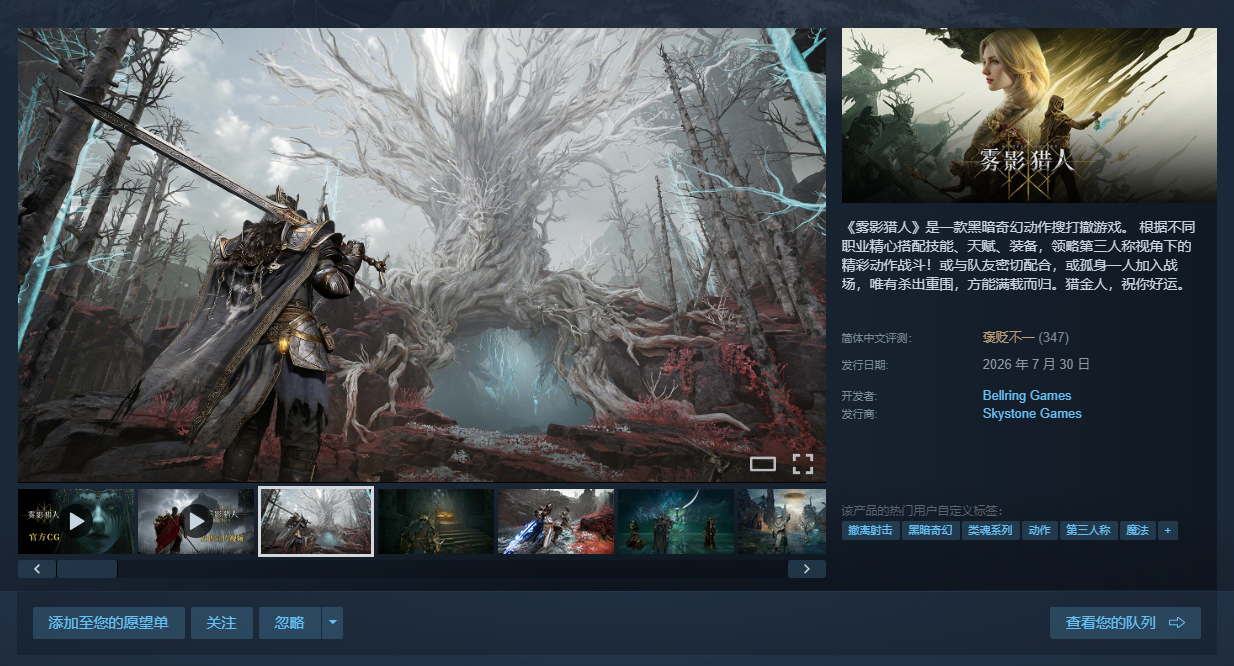Click the arrow icon on 查看您的队列
1234x666 pixels.
1177,623
